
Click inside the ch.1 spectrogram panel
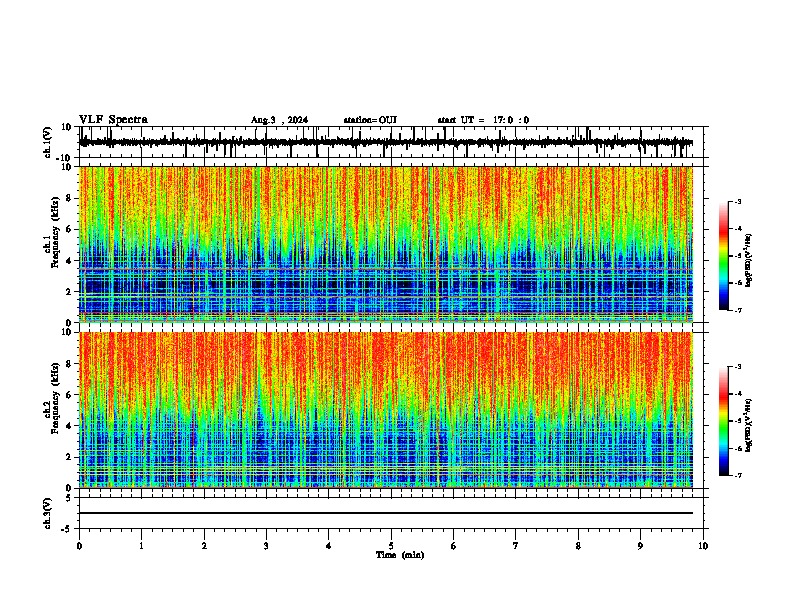tap(386, 244)
